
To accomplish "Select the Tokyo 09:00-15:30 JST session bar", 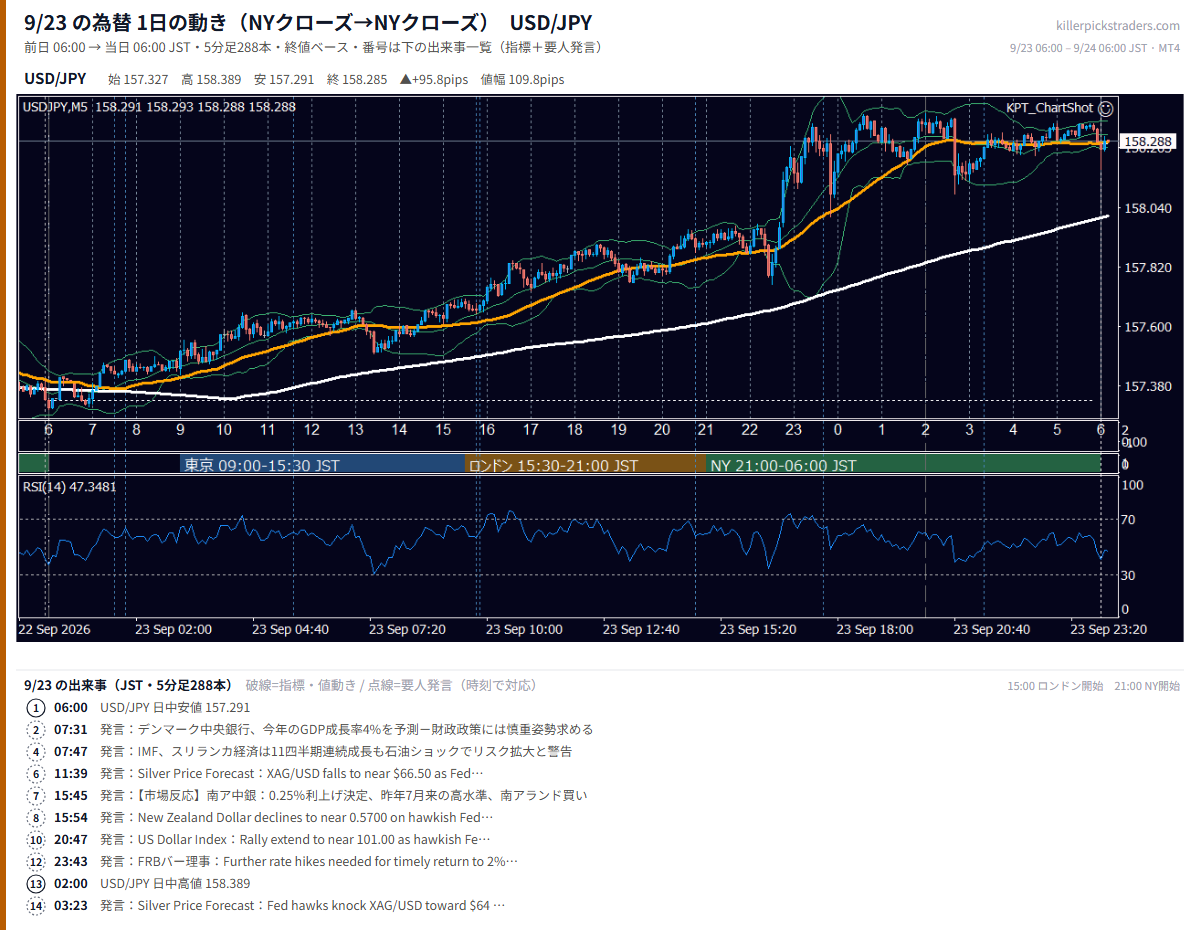I will [x=322, y=465].
